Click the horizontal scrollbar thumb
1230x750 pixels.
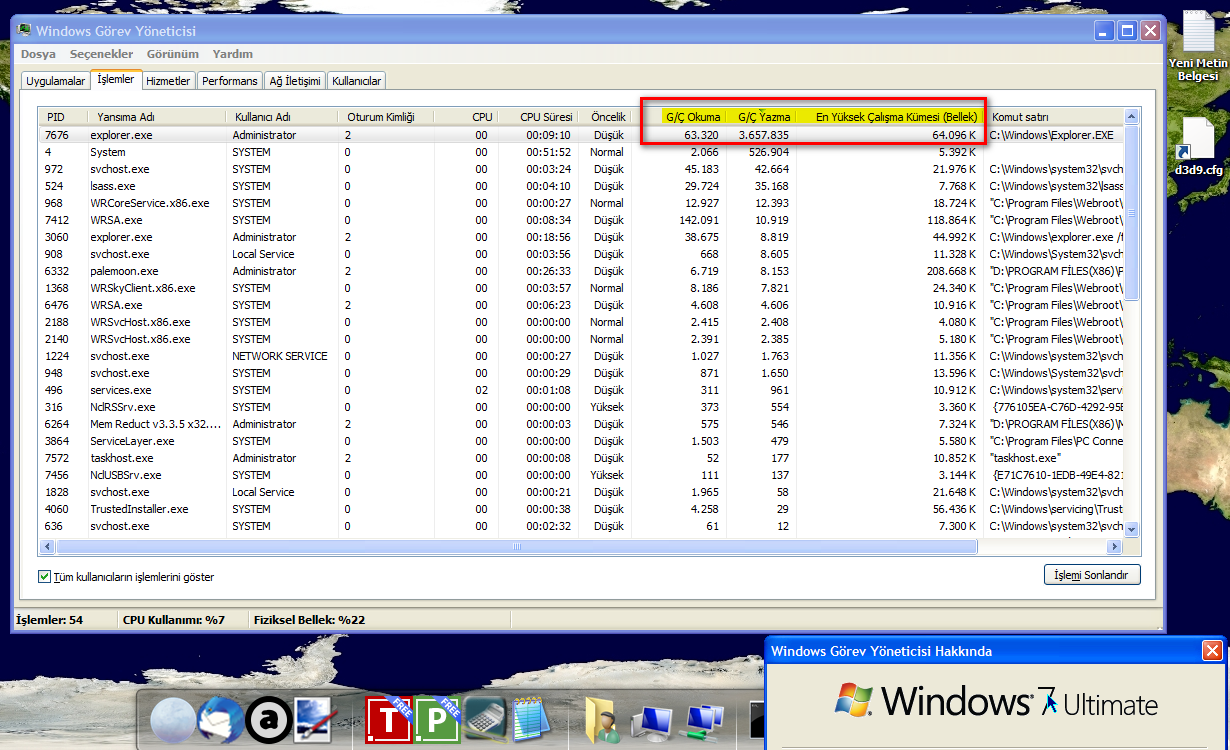(x=517, y=547)
